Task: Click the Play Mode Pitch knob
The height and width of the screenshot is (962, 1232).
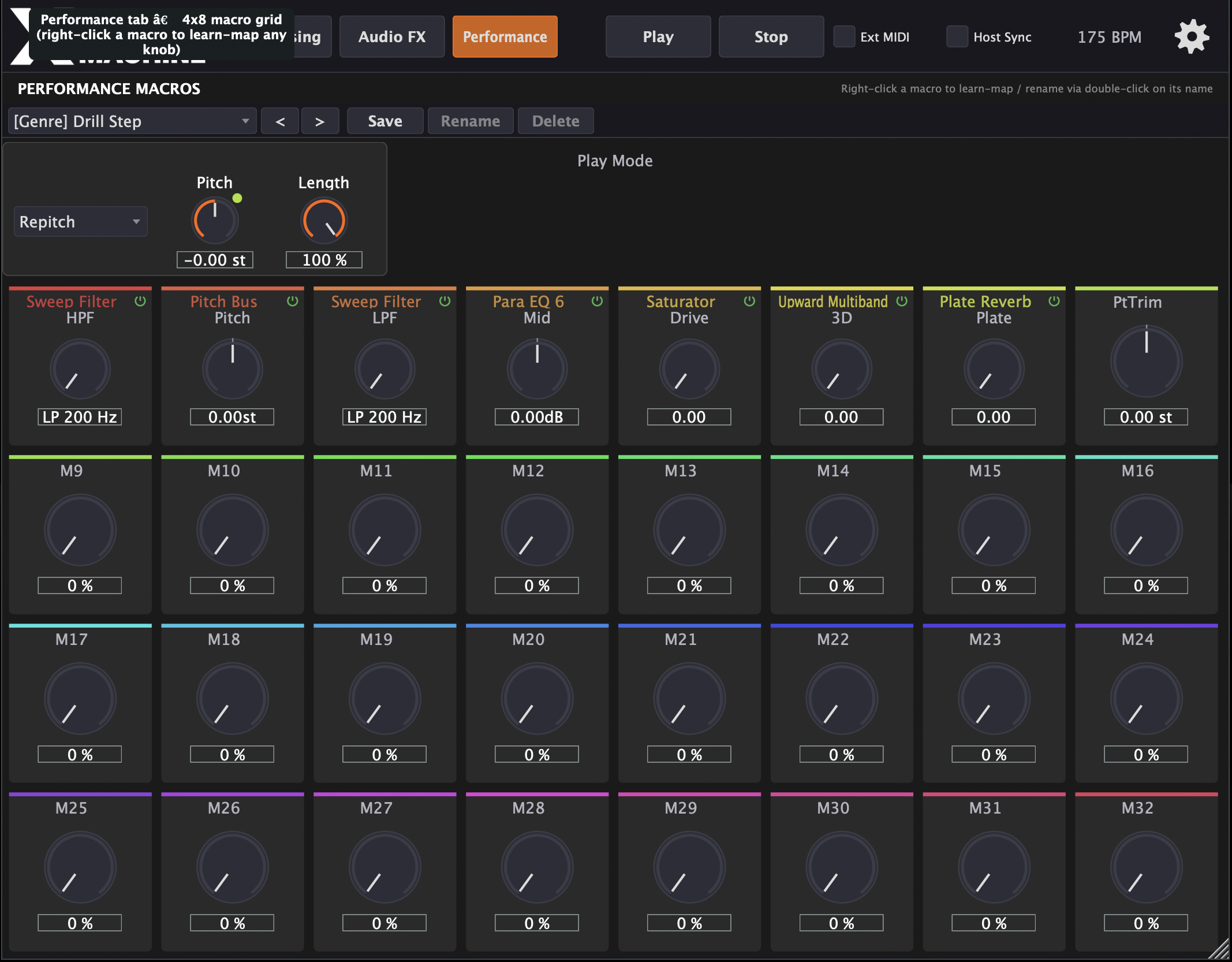Action: click(x=215, y=221)
